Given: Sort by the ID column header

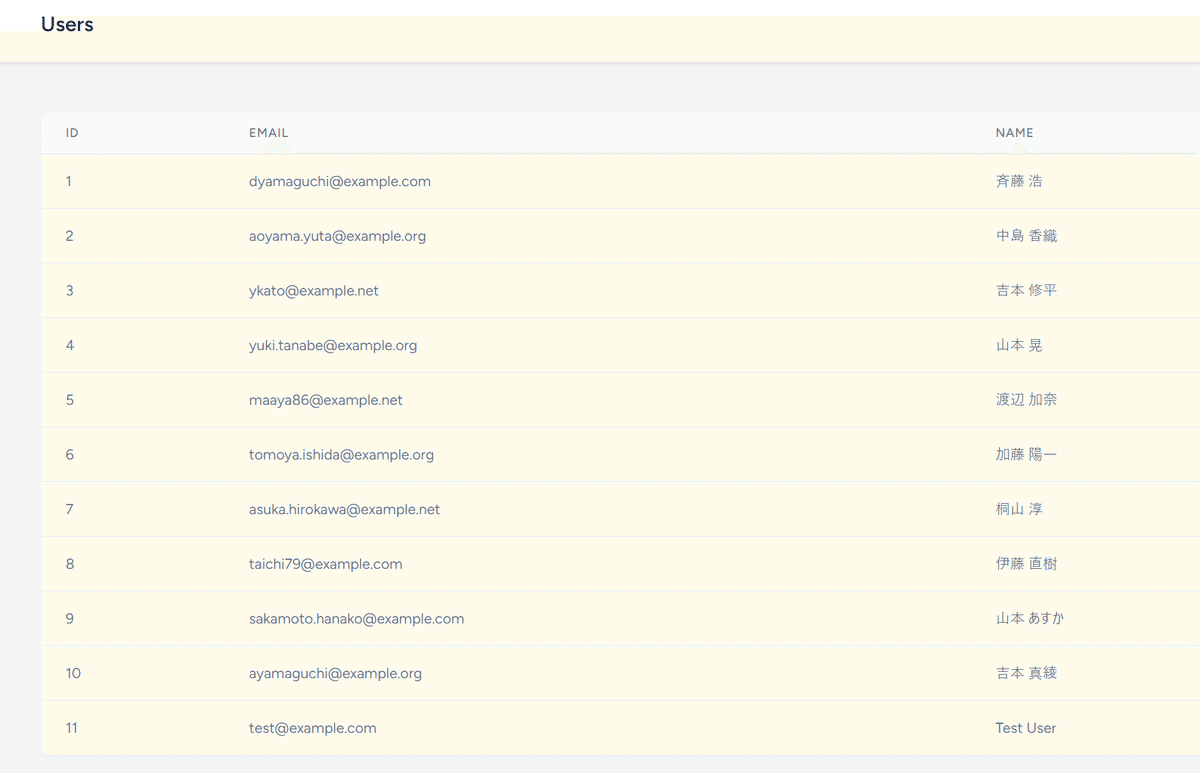Looking at the screenshot, I should click(x=72, y=133).
